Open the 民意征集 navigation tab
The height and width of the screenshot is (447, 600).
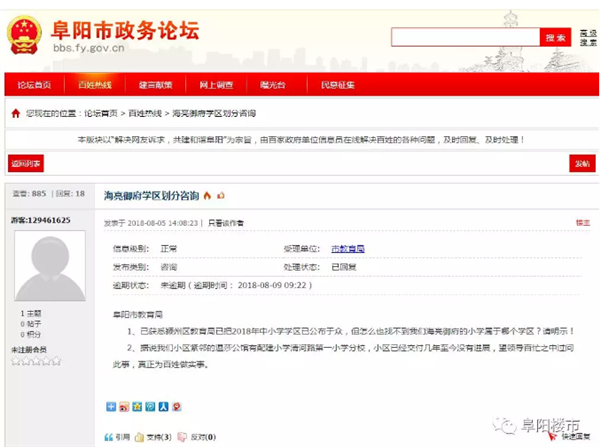pos(337,86)
